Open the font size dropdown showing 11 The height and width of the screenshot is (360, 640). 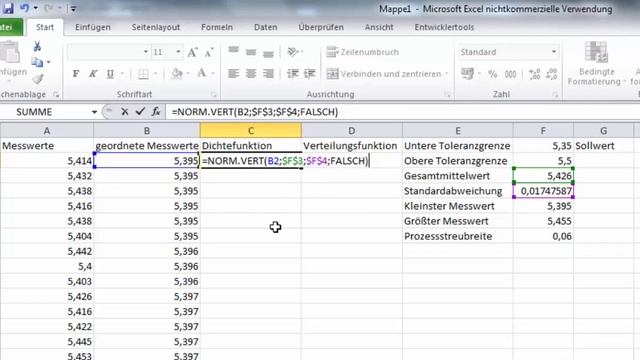click(x=178, y=52)
